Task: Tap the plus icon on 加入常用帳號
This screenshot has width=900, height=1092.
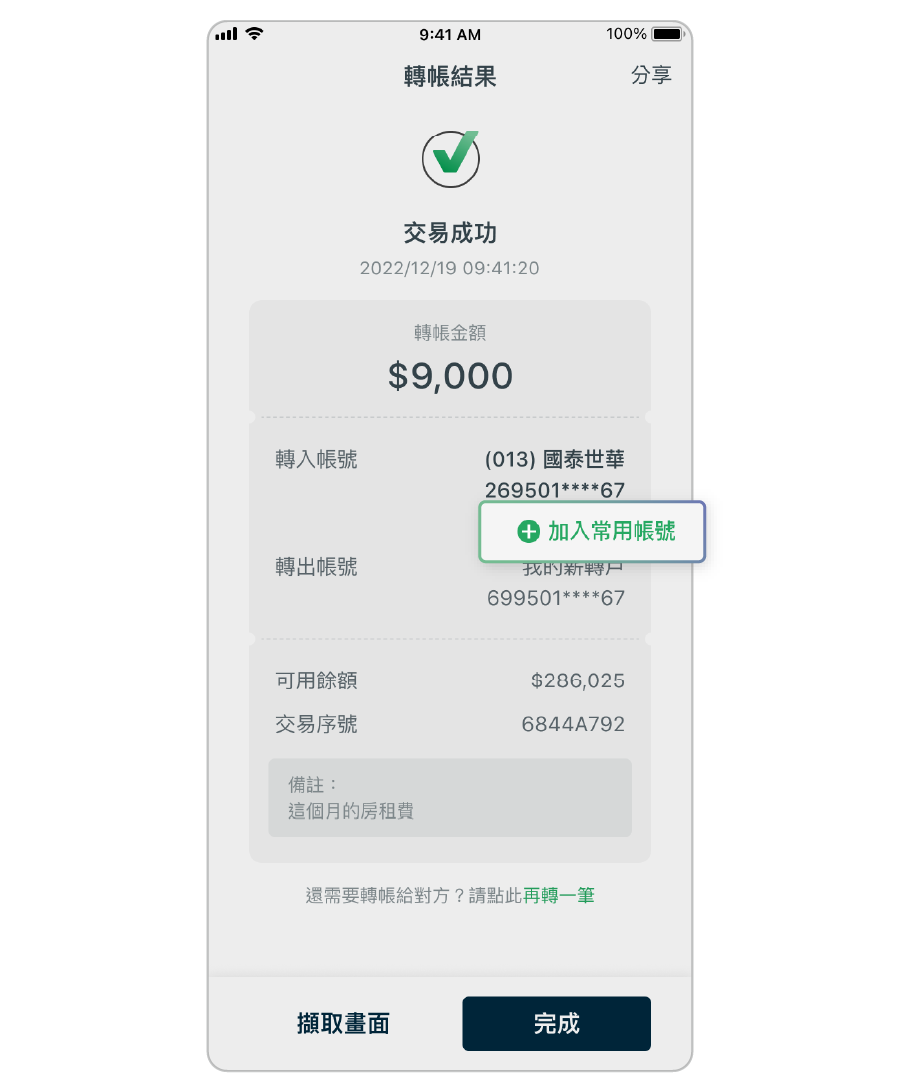Action: tap(528, 531)
